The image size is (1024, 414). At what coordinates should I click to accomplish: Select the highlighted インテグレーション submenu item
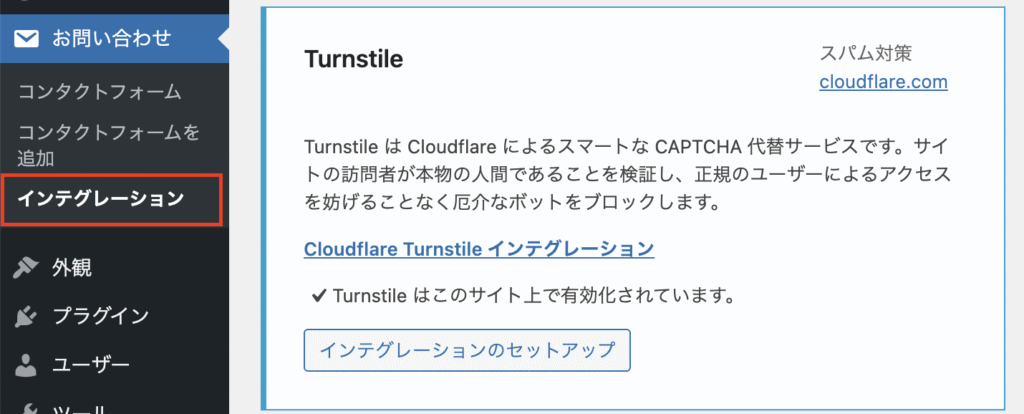[101, 199]
